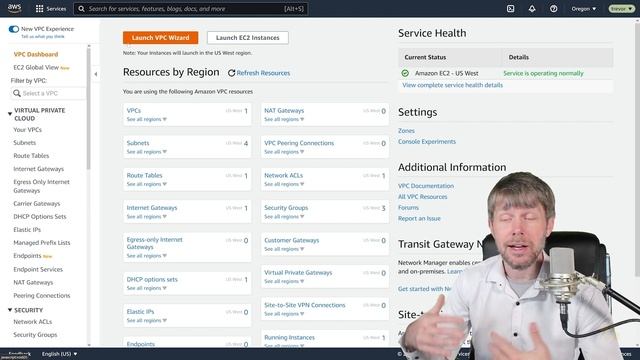The height and width of the screenshot is (360, 640).
Task: Click the sidebar vertical scrollbar
Action: (89, 108)
